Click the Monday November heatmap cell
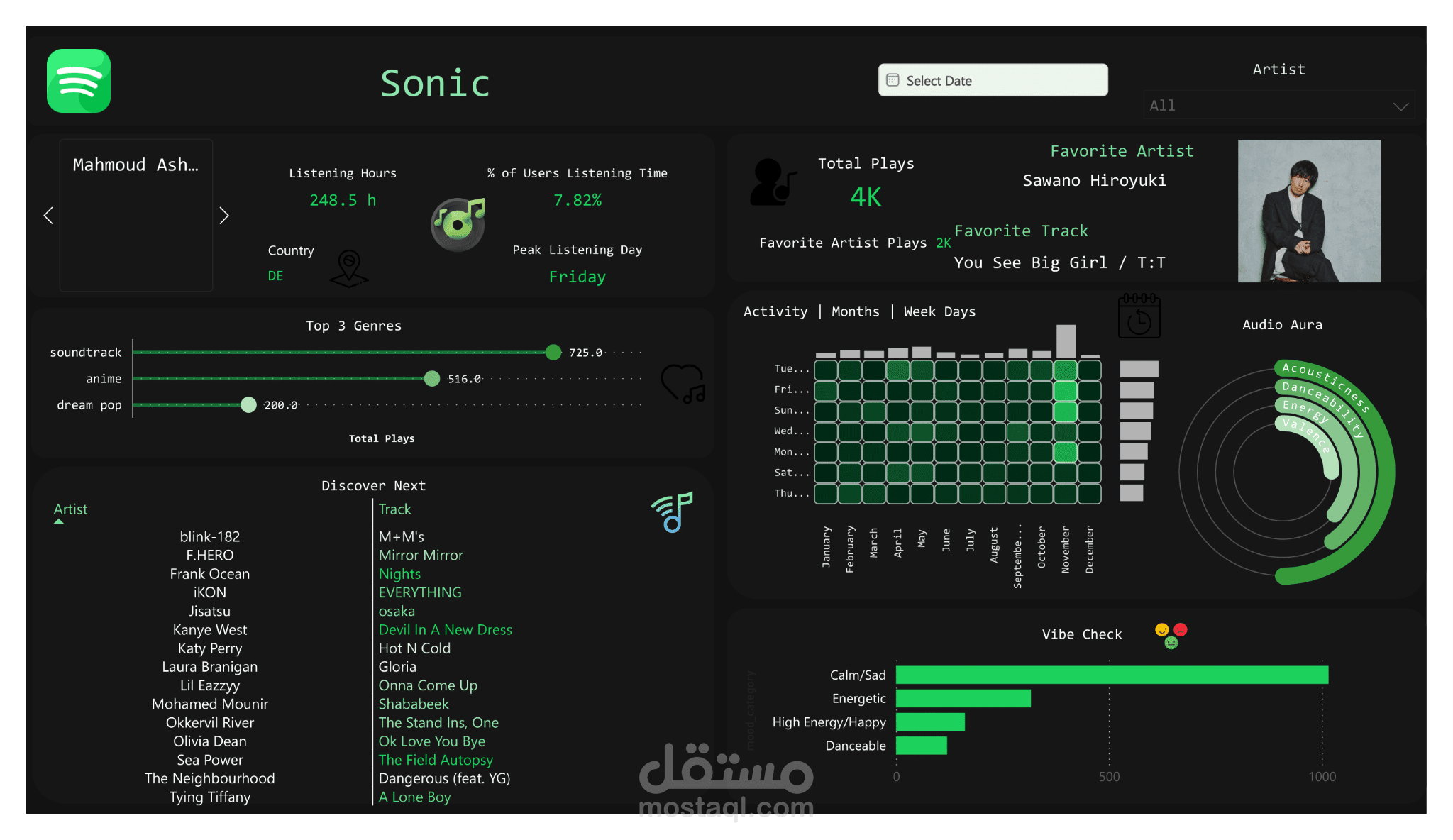This screenshot has height=840, width=1453. [1066, 452]
